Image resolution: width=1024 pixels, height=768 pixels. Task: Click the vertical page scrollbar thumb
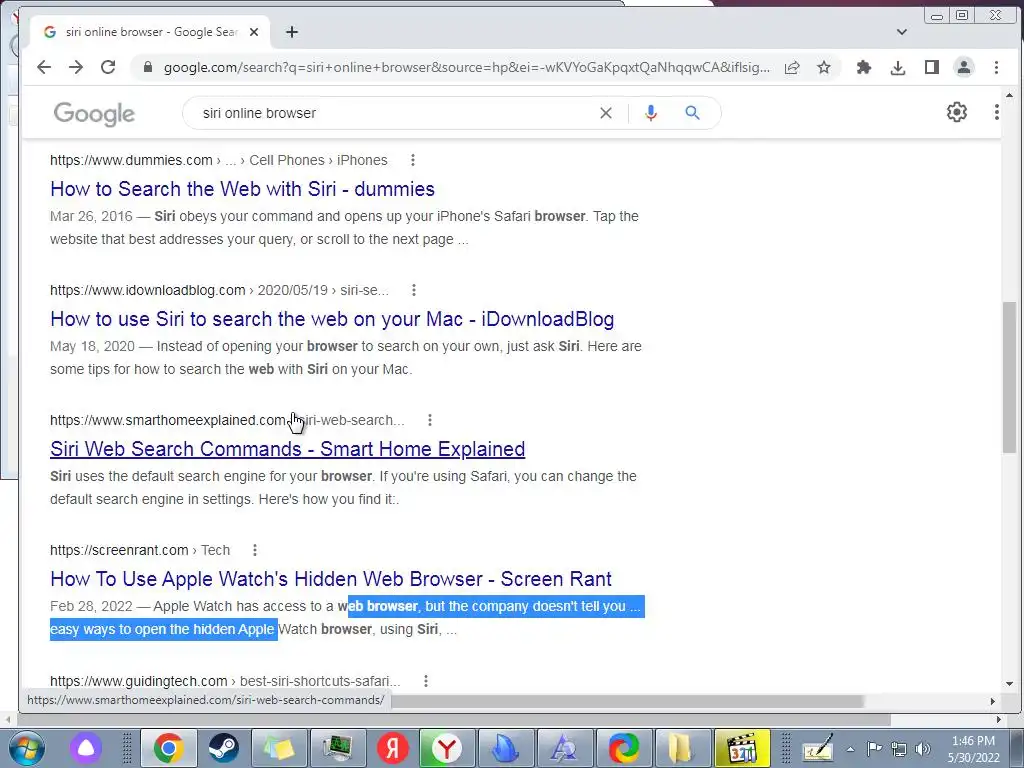[x=1009, y=377]
